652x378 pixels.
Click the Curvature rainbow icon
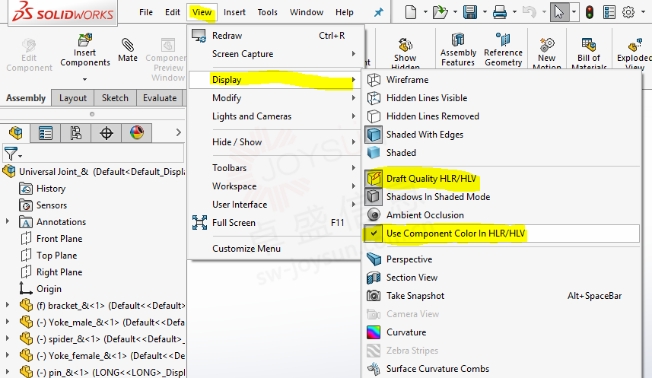373,332
